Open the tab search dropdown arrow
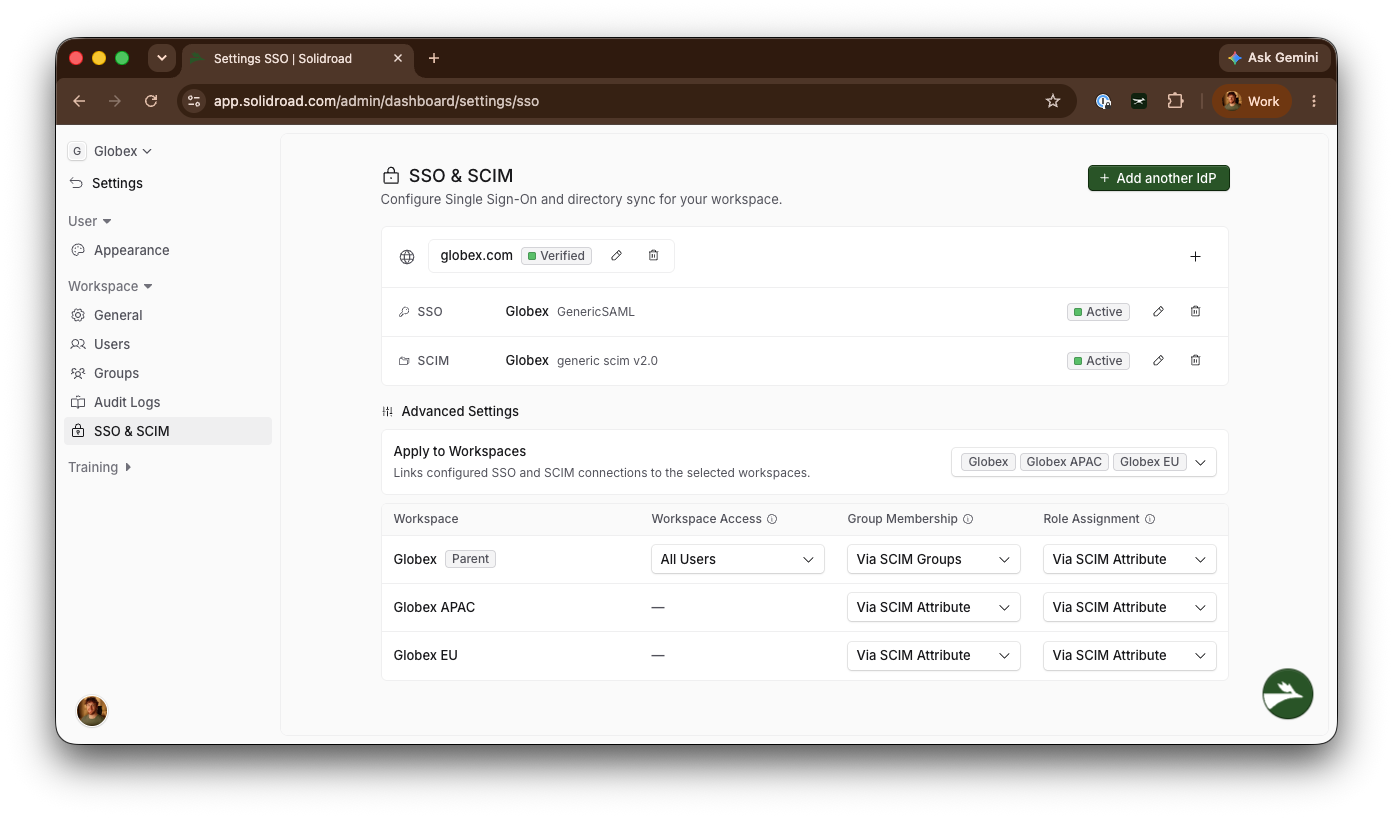This screenshot has height=818, width=1393. pyautogui.click(x=162, y=58)
